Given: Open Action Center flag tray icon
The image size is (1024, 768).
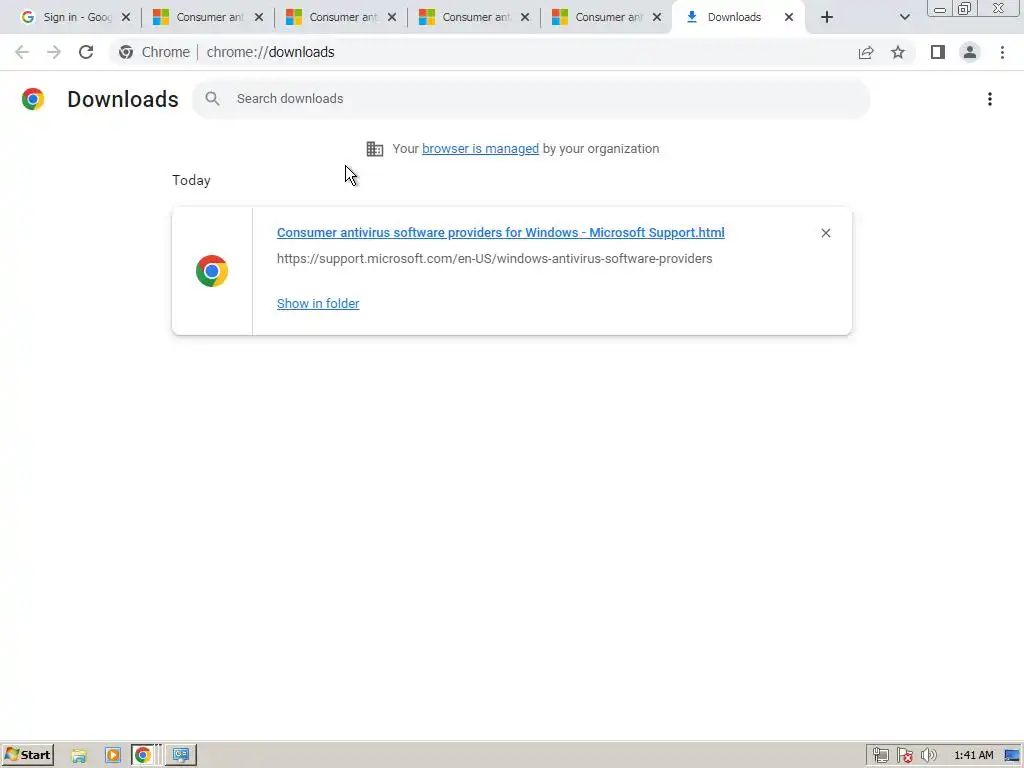Looking at the screenshot, I should 904,756.
